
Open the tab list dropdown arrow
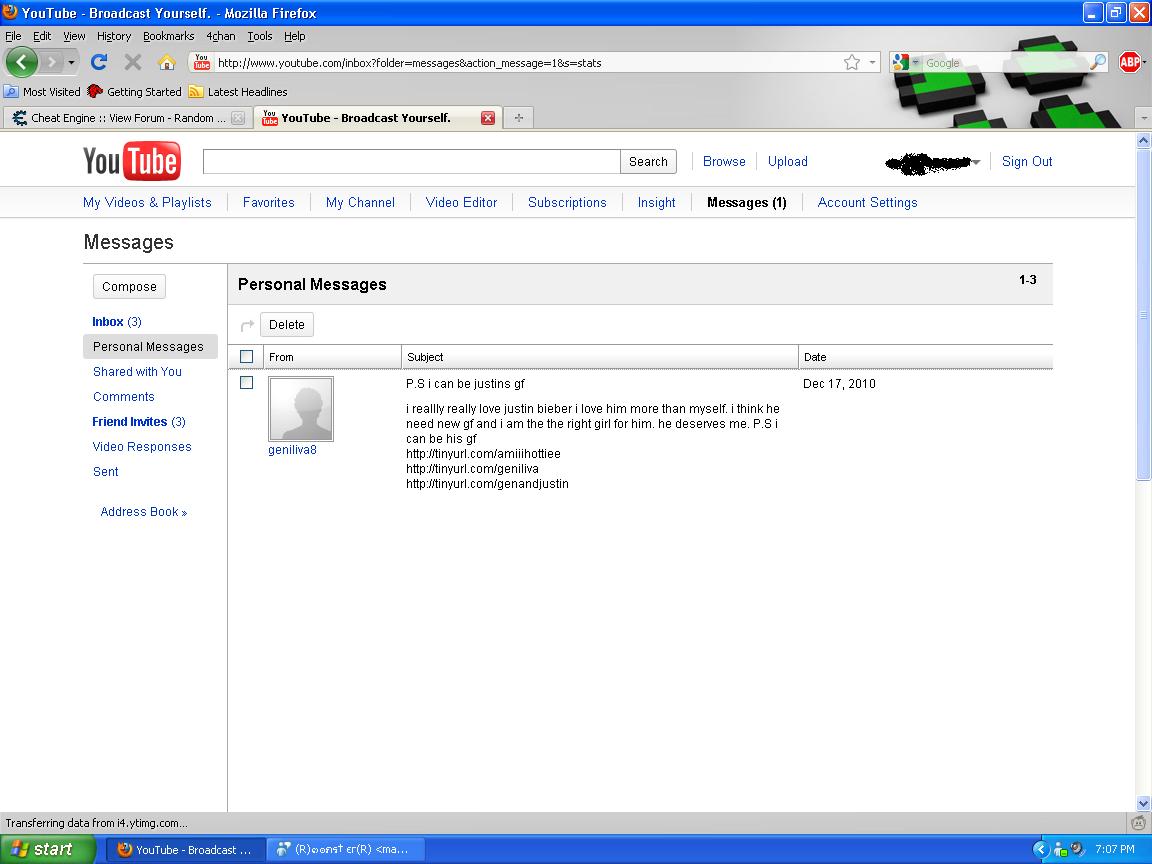point(1143,118)
